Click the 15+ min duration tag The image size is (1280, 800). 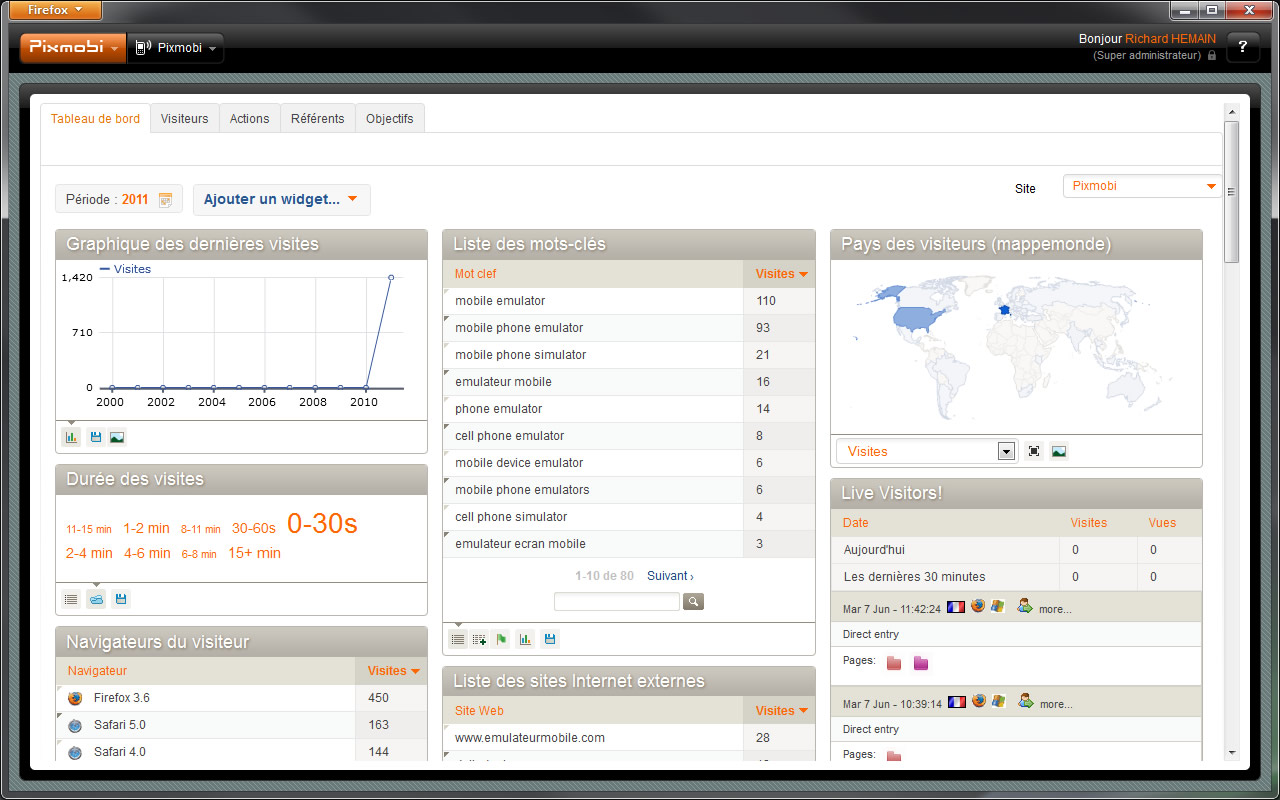pos(254,553)
